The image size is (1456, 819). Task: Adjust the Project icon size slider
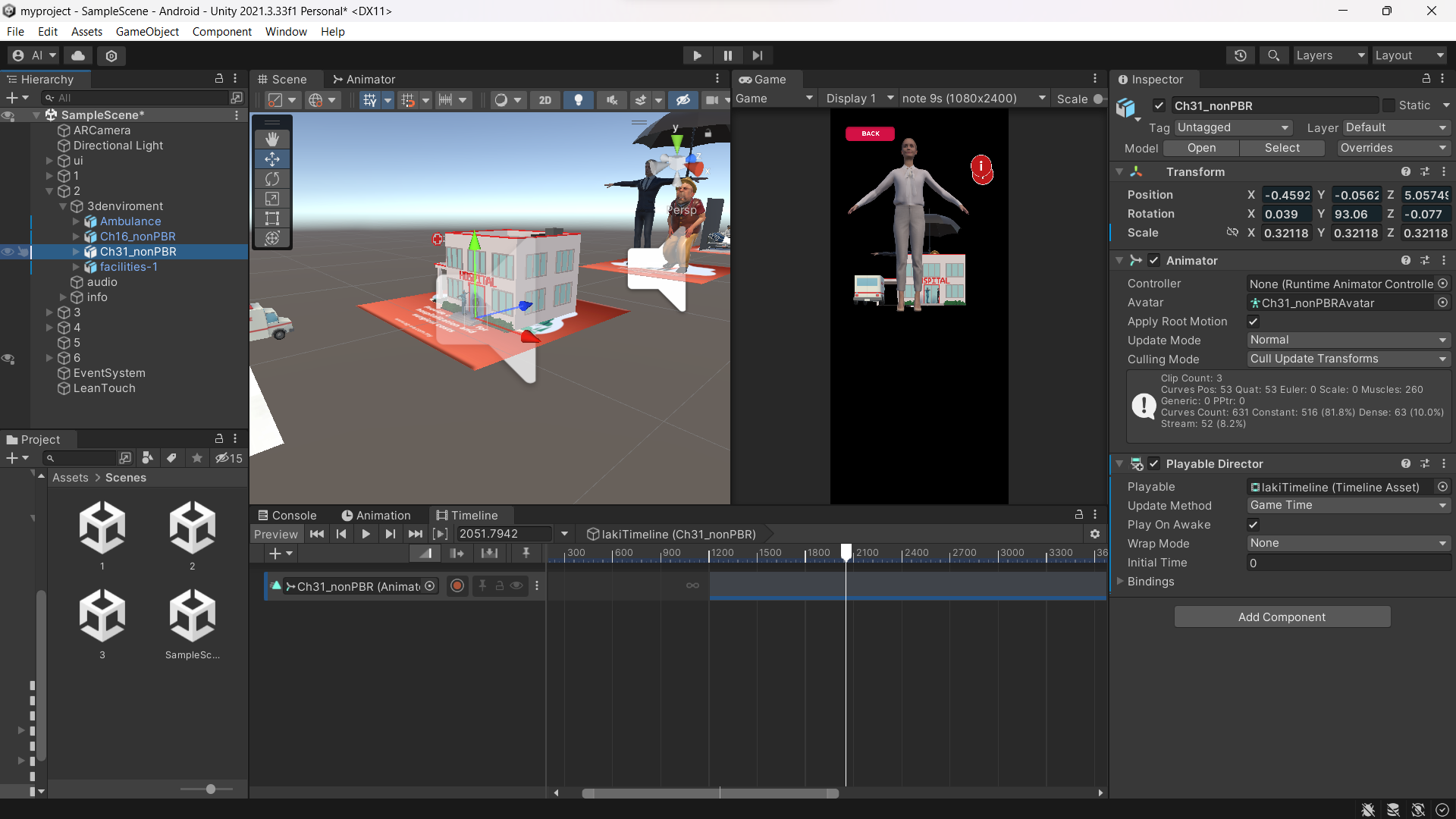pos(210,789)
